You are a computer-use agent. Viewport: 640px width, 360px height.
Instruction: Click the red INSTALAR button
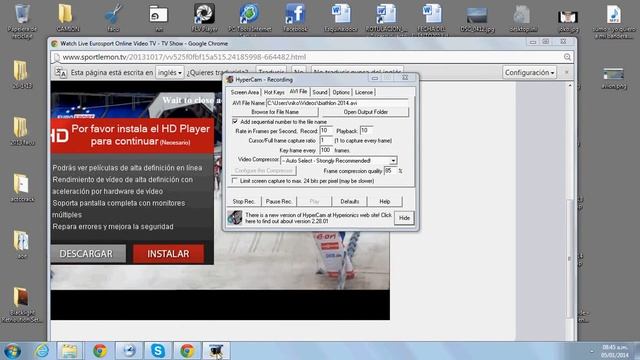click(168, 253)
